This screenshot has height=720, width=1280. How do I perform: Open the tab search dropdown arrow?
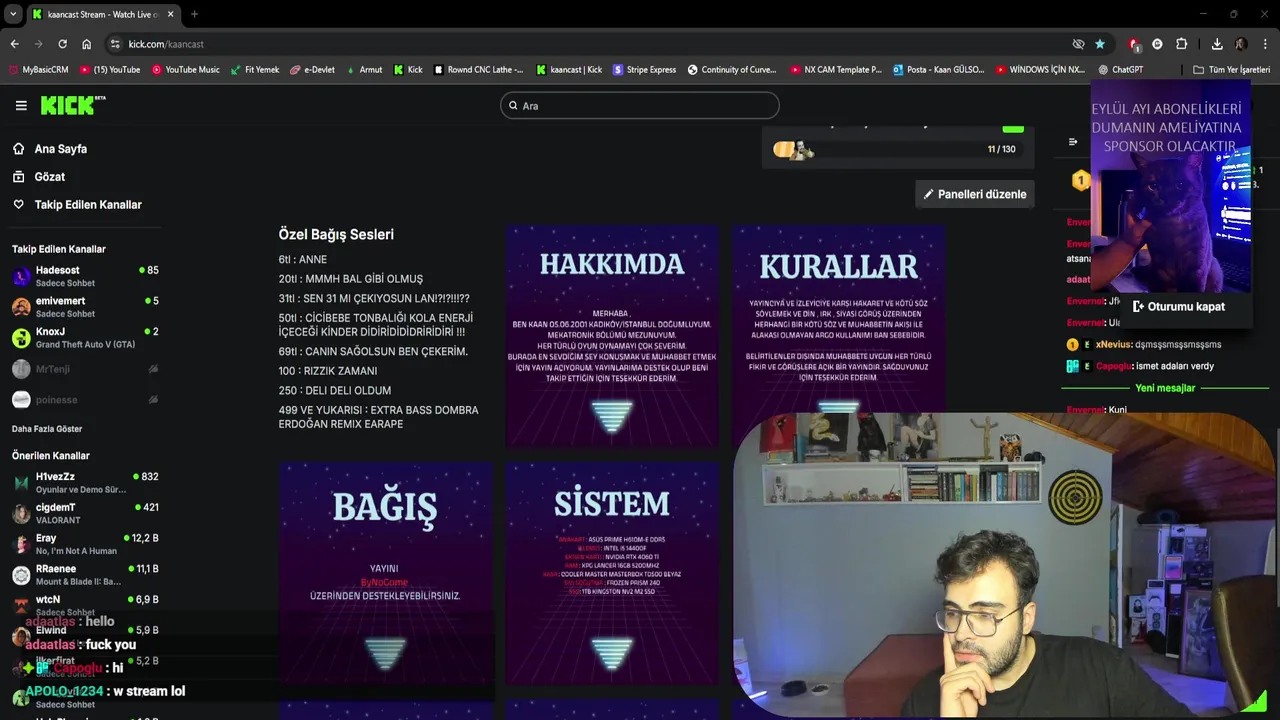[x=12, y=14]
